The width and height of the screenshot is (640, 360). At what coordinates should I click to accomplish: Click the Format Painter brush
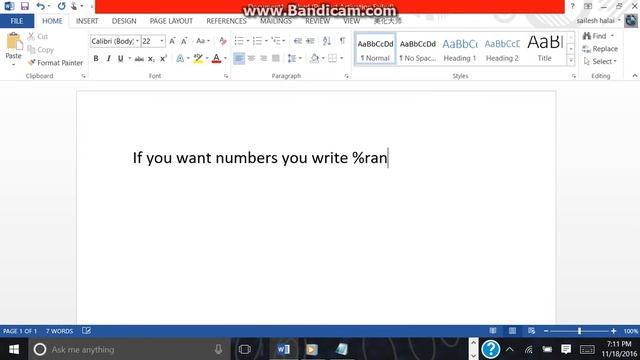click(56, 62)
